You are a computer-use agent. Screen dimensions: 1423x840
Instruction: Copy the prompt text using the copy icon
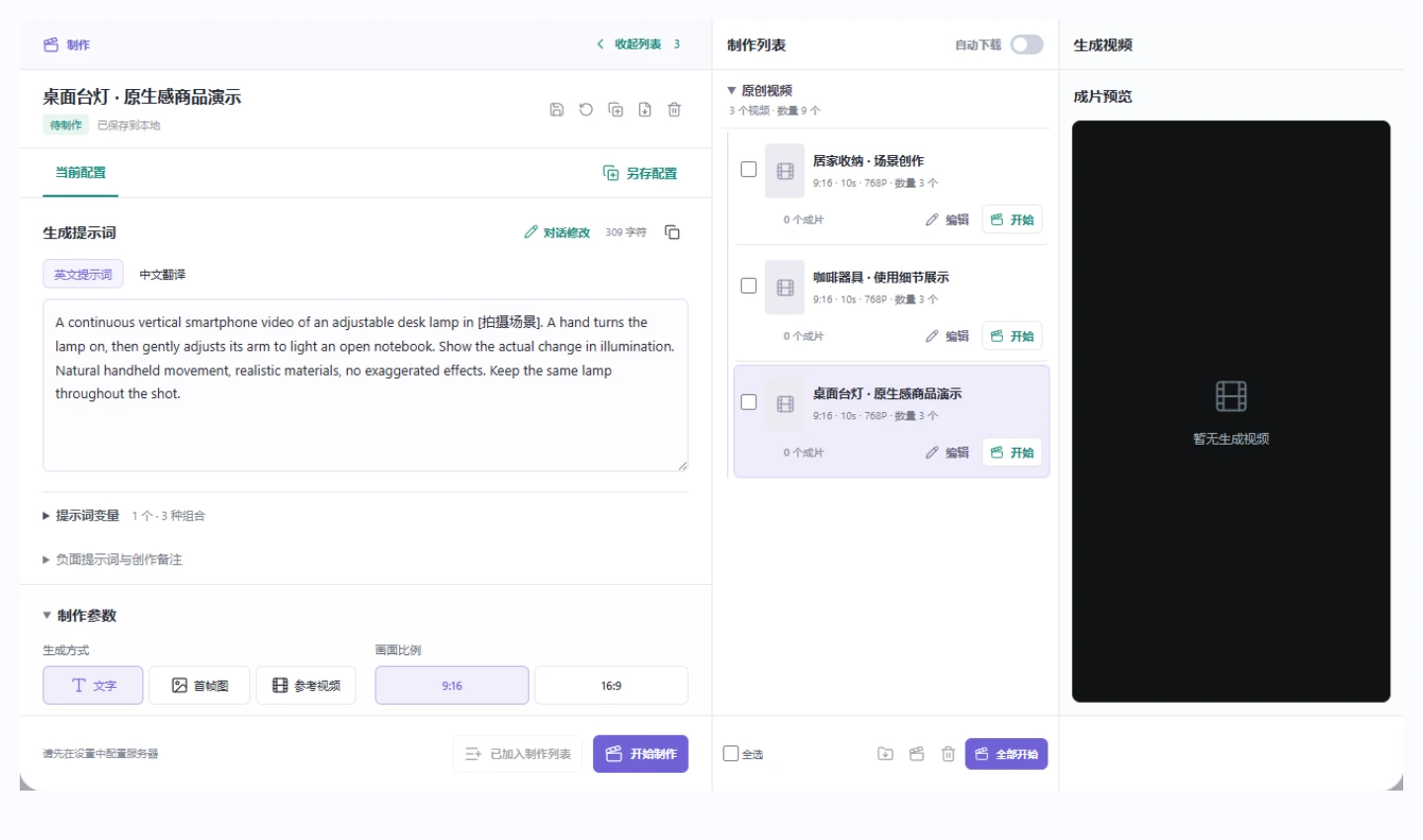tap(672, 232)
